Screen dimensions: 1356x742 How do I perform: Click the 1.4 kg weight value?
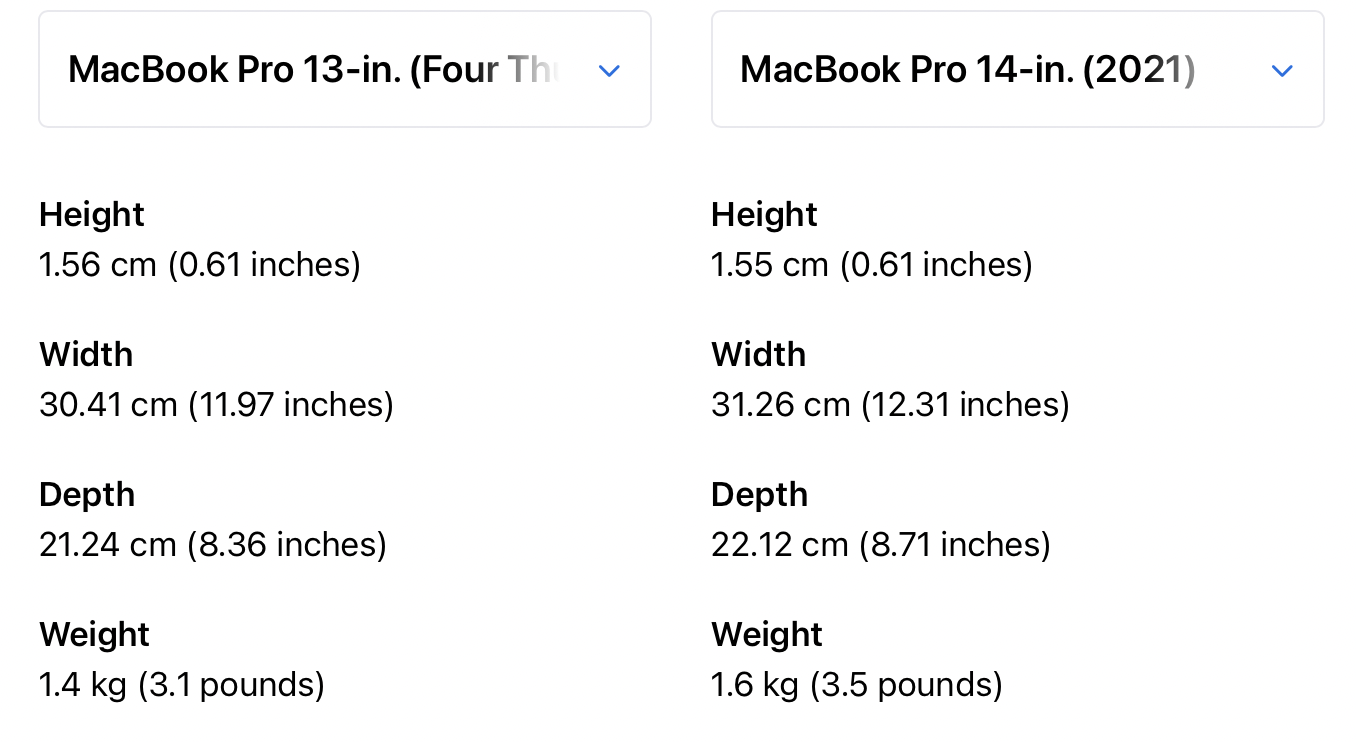point(182,685)
